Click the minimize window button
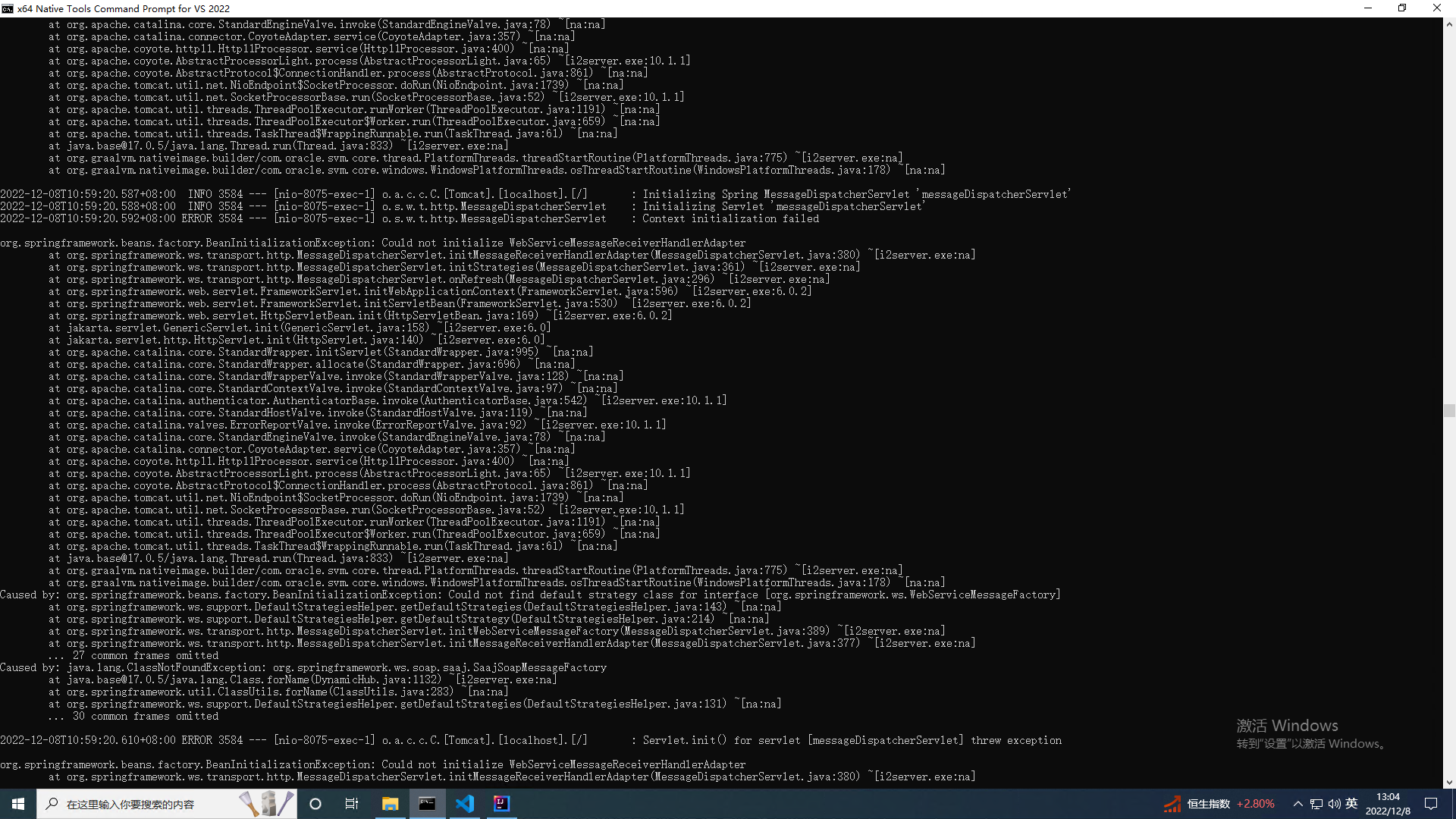1456x819 pixels. pyautogui.click(x=1368, y=8)
